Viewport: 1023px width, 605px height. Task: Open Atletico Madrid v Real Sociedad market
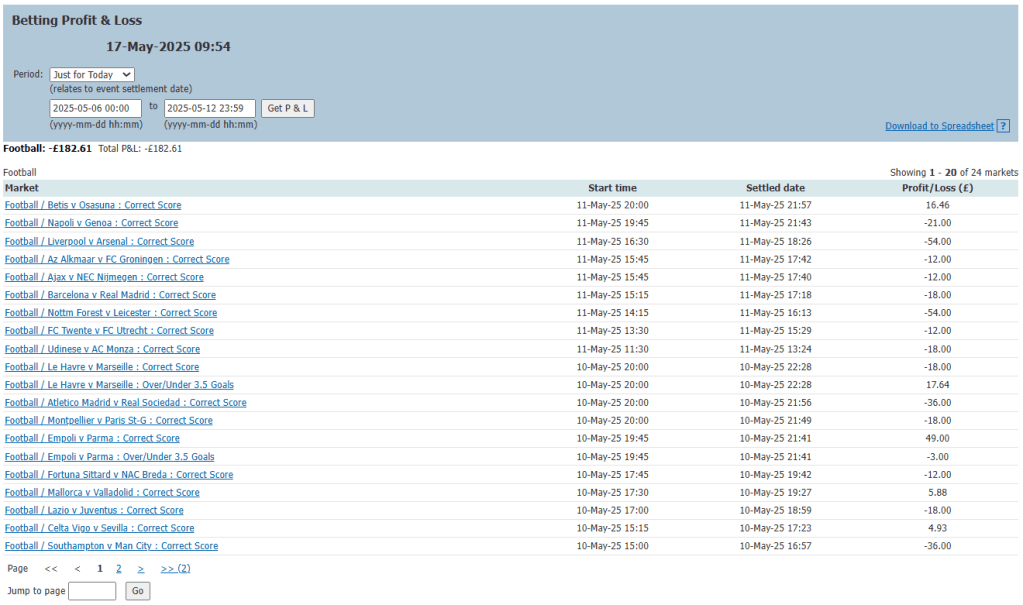point(125,403)
